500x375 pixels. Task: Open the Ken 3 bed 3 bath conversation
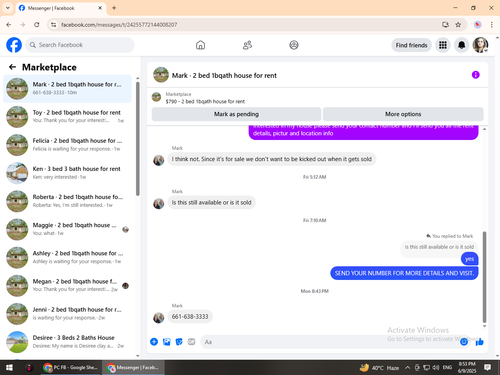tap(67, 173)
